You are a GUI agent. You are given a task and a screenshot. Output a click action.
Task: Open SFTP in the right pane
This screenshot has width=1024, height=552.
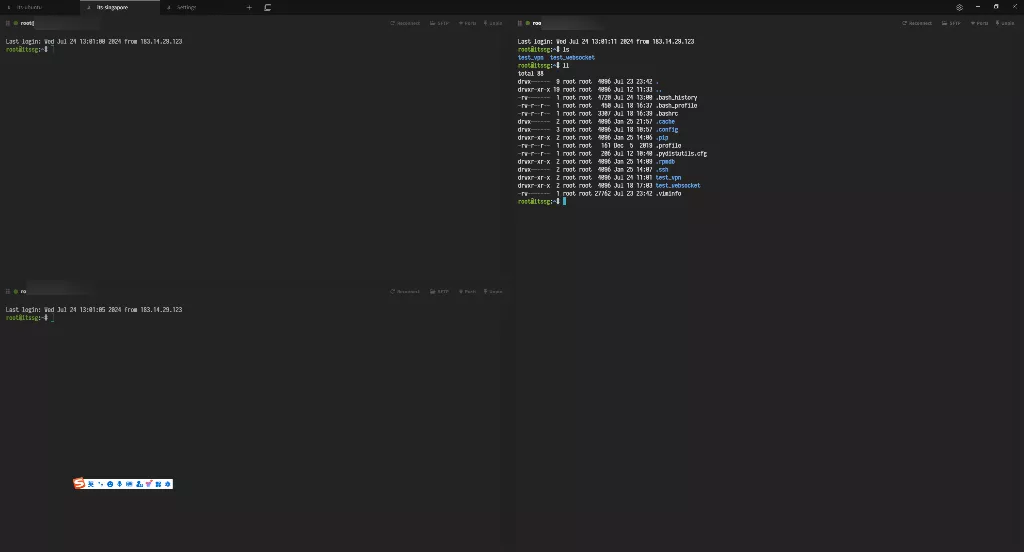(952, 23)
